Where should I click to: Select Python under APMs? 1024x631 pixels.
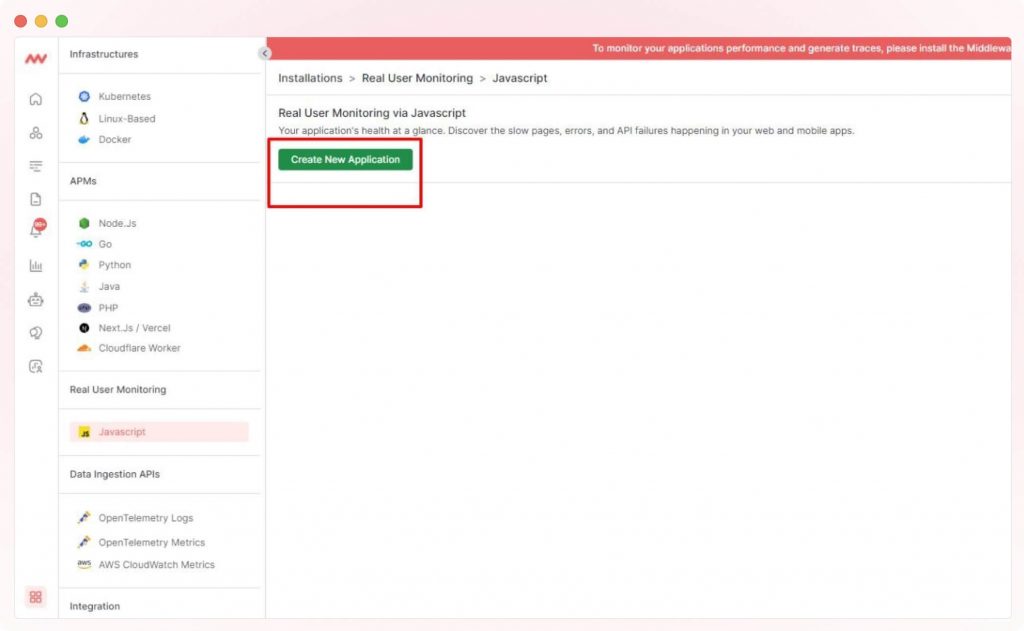pos(113,264)
